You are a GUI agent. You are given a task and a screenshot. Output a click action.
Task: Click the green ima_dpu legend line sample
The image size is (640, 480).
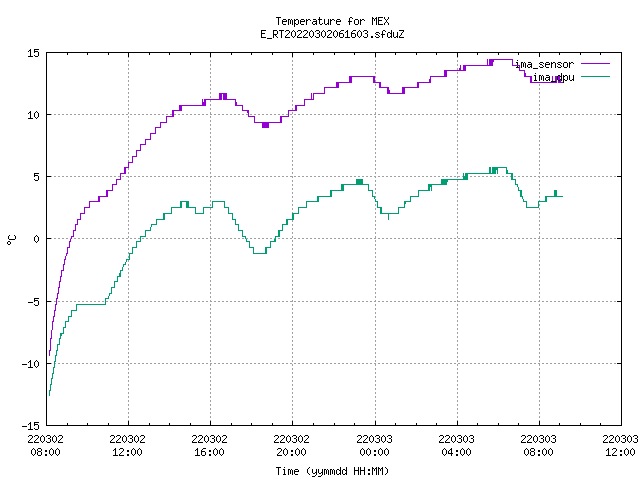click(x=595, y=76)
